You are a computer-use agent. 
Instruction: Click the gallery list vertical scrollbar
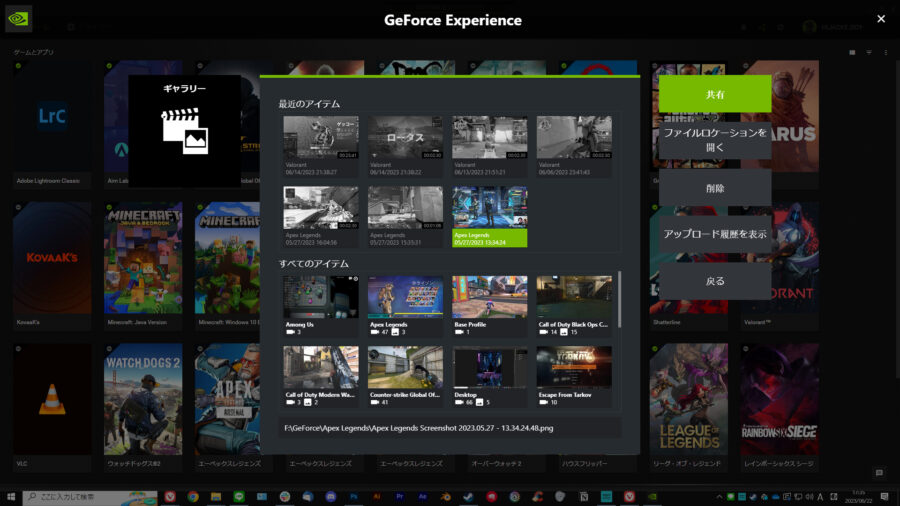[619, 299]
